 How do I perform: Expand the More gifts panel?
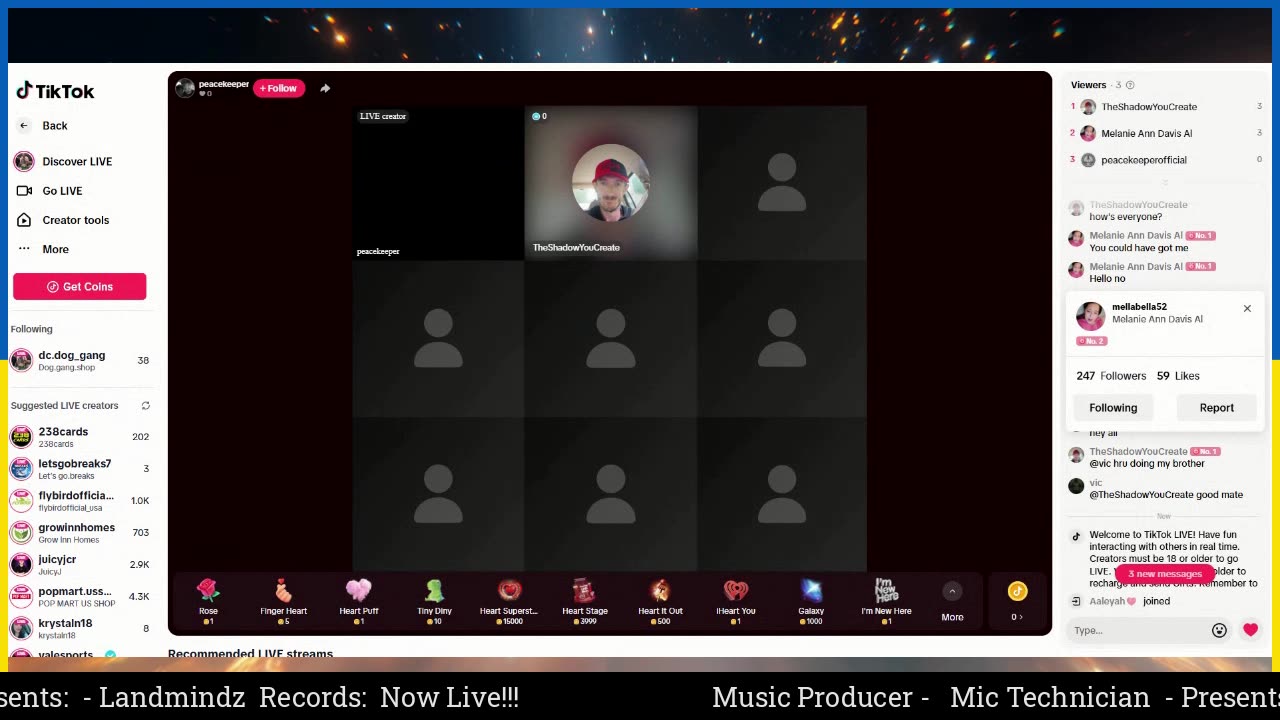952,603
